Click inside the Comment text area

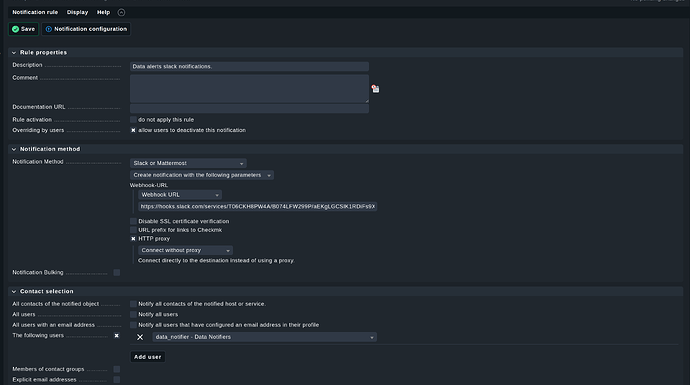249,88
